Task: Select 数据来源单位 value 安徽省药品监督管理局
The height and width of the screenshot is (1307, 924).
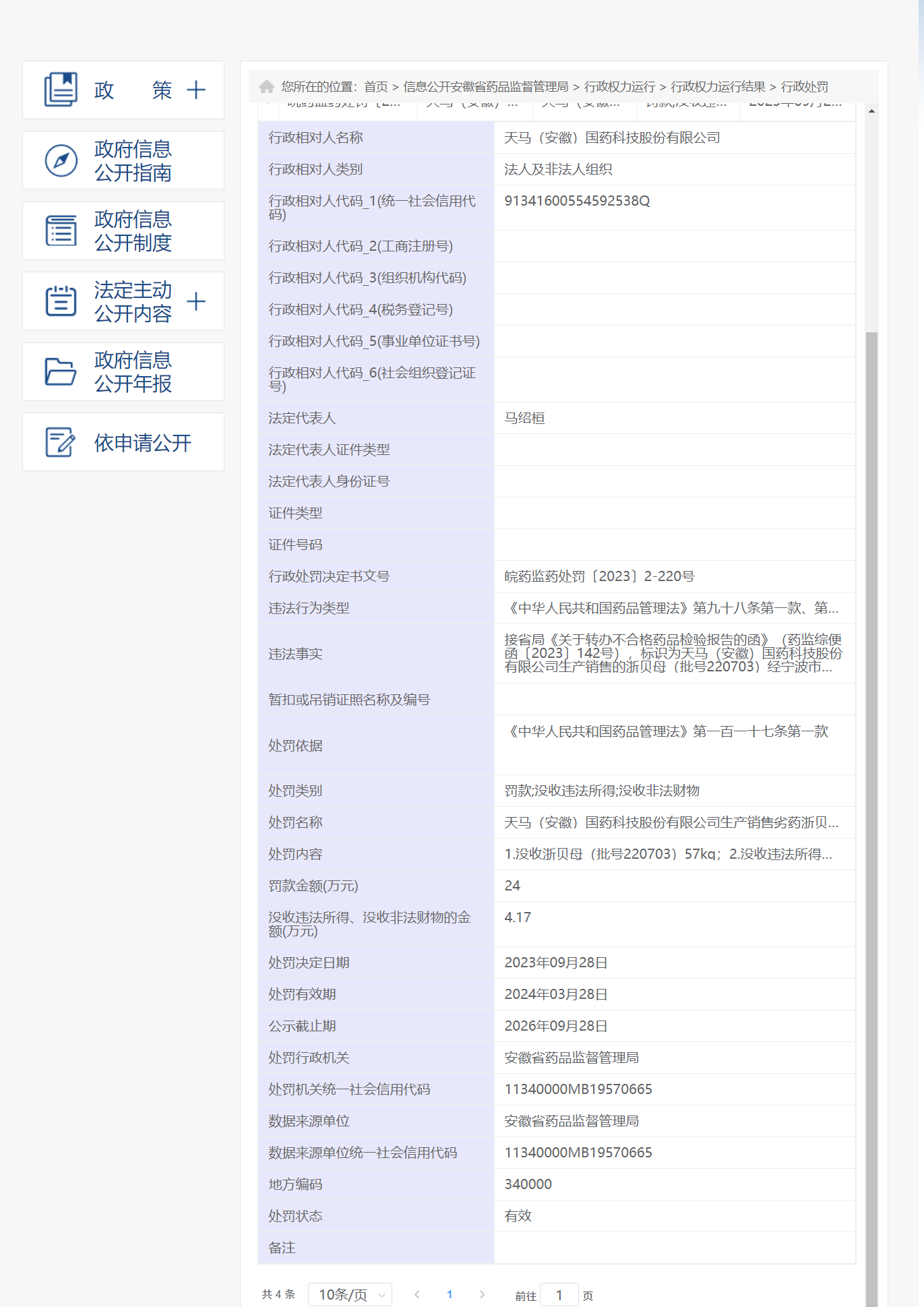Action: tap(572, 1121)
